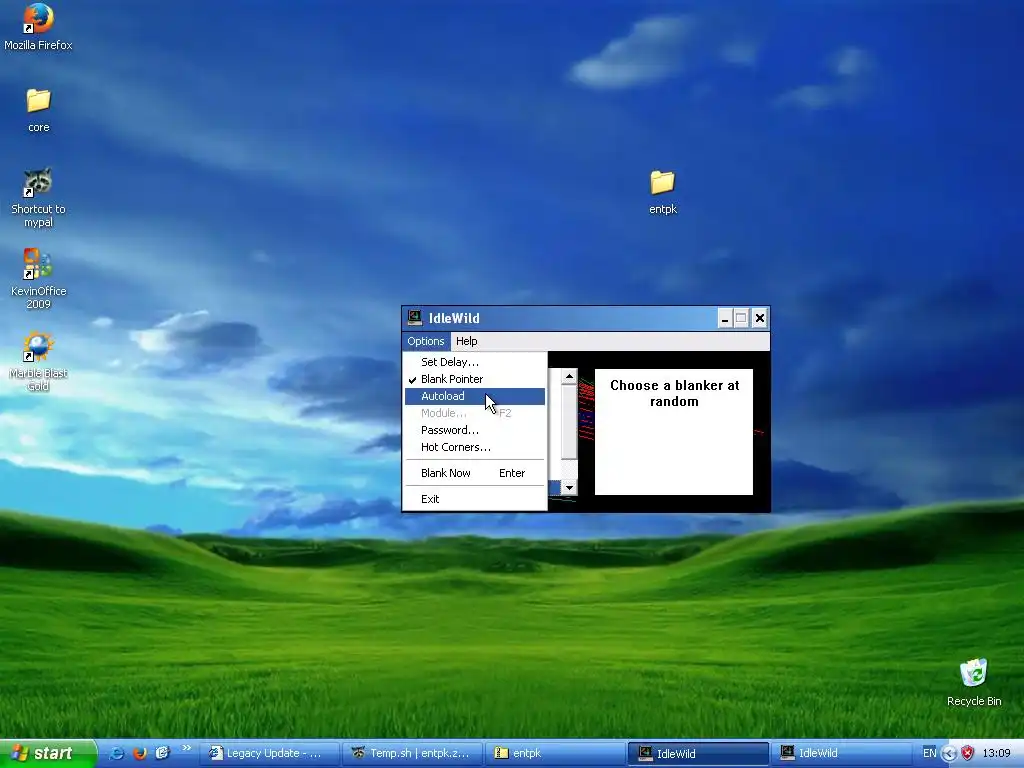This screenshot has width=1024, height=768.
Task: Choose Password... menu entry
Action: [x=475, y=430]
